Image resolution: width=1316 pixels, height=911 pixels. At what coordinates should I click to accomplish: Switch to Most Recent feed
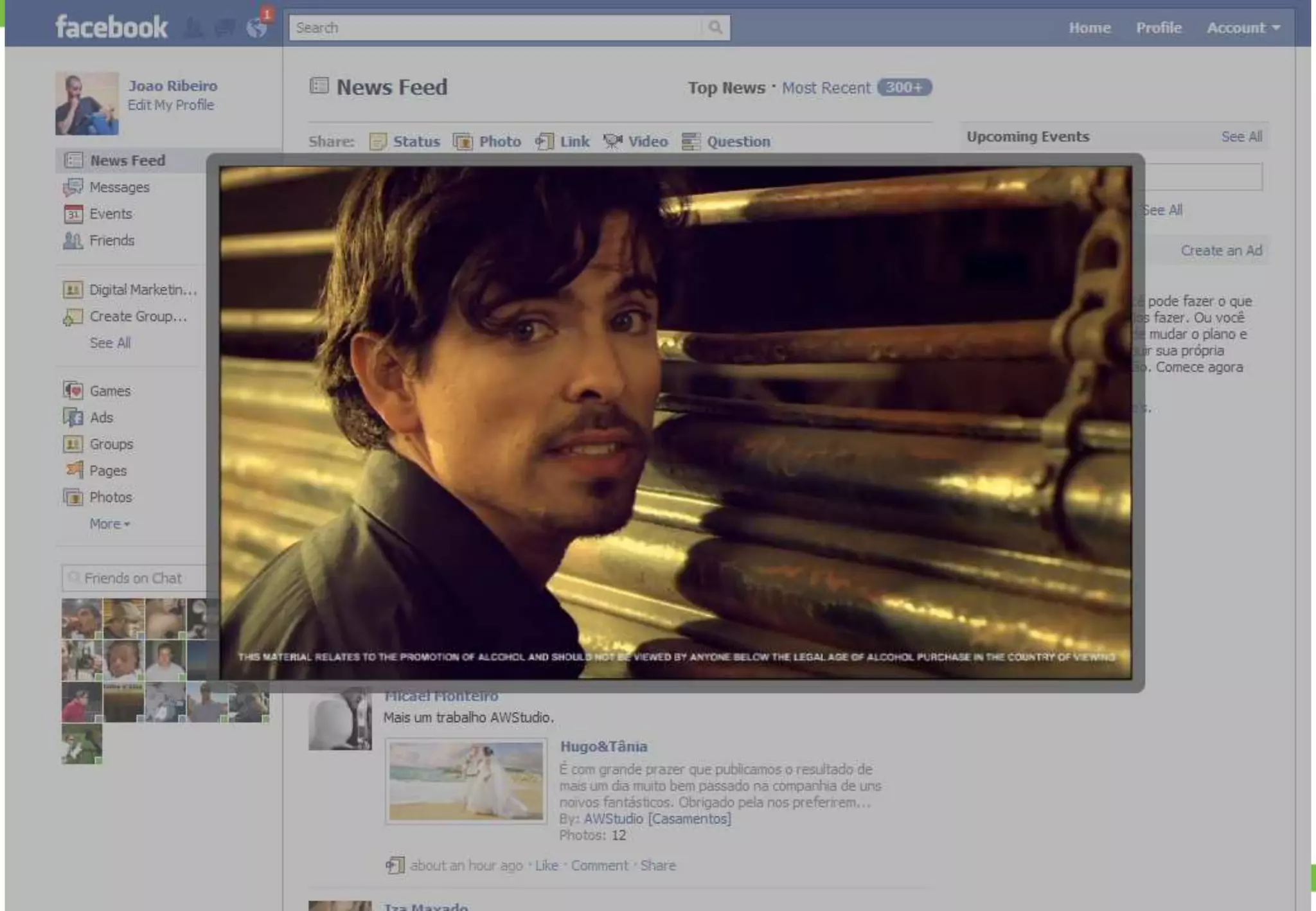(x=826, y=88)
